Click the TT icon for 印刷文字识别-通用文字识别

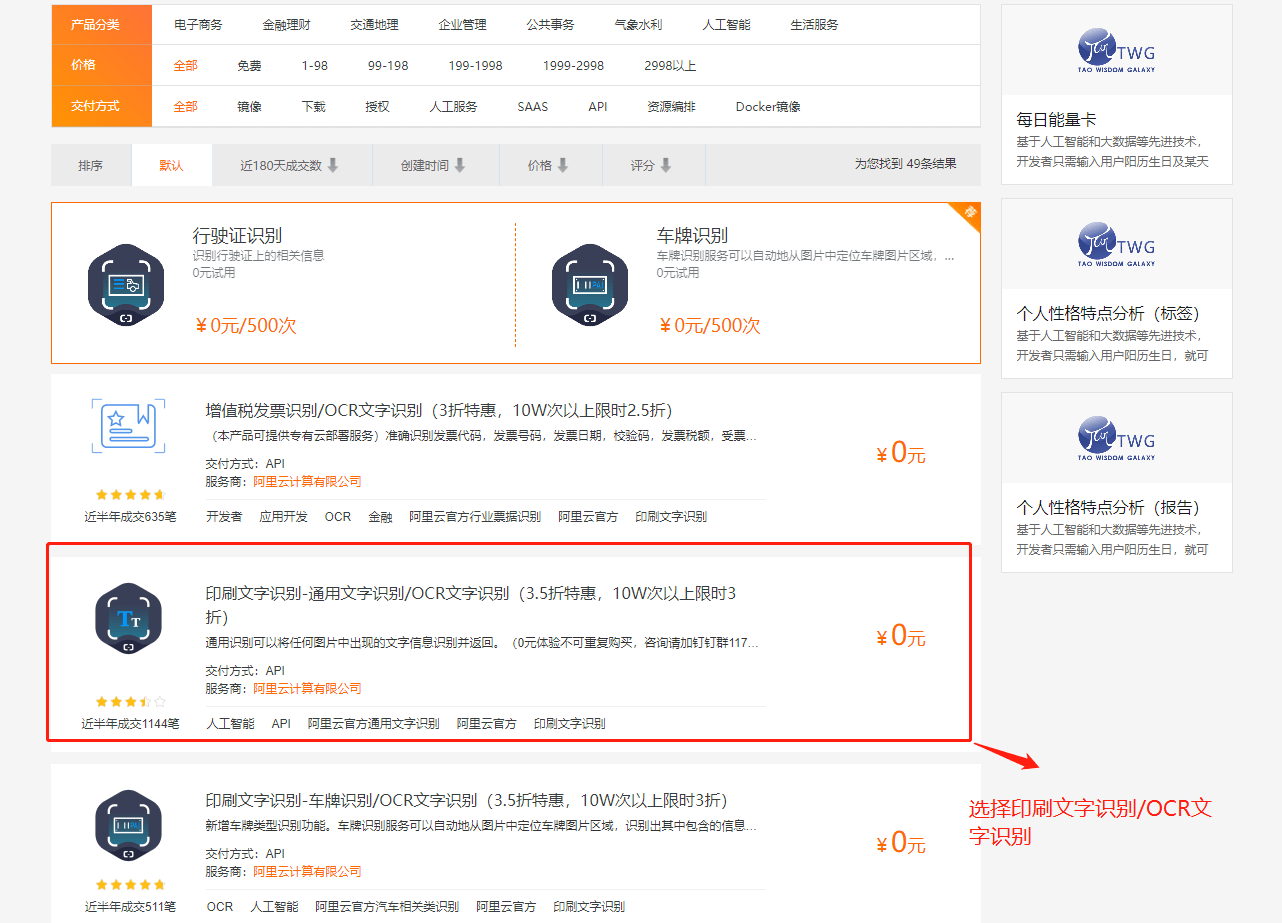click(127, 618)
